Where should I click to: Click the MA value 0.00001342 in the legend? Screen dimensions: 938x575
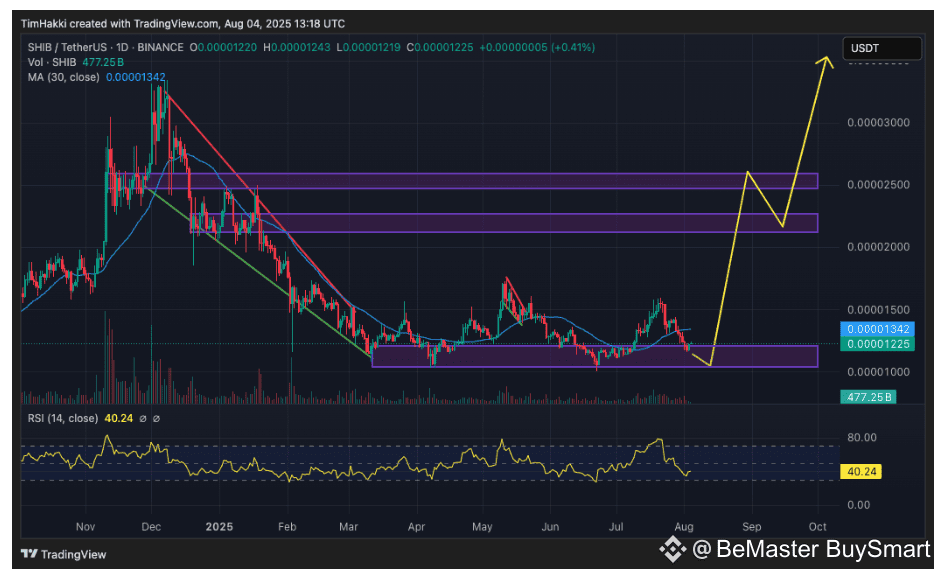pos(136,77)
